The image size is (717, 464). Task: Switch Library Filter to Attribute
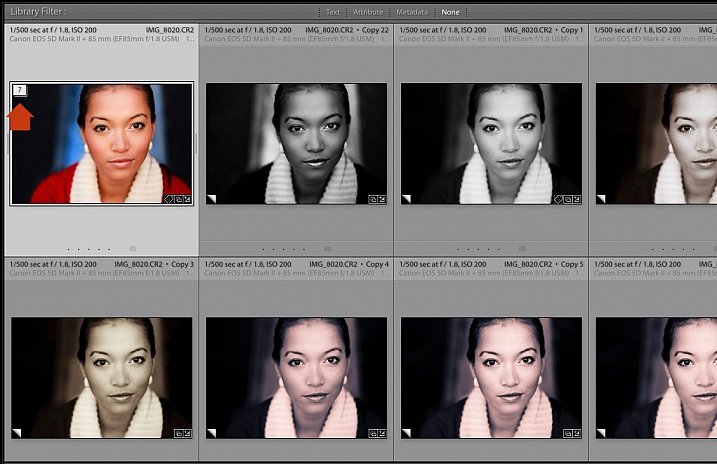click(x=368, y=12)
